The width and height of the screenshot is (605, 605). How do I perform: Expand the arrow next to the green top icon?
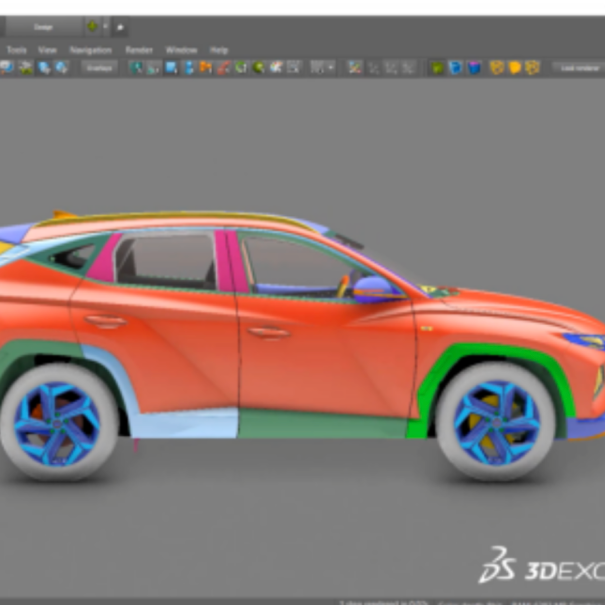coord(105,27)
